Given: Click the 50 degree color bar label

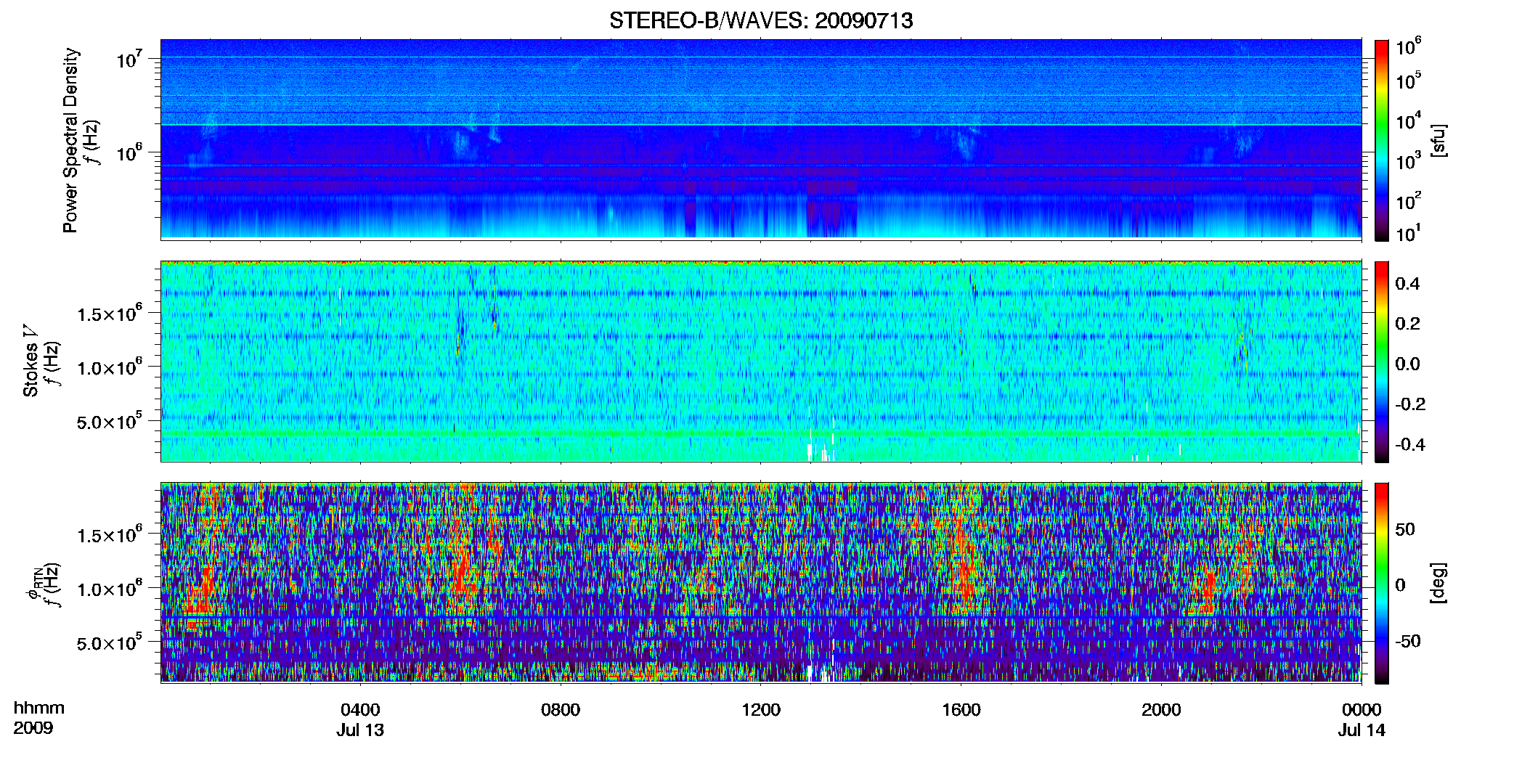Looking at the screenshot, I should 1405,529.
